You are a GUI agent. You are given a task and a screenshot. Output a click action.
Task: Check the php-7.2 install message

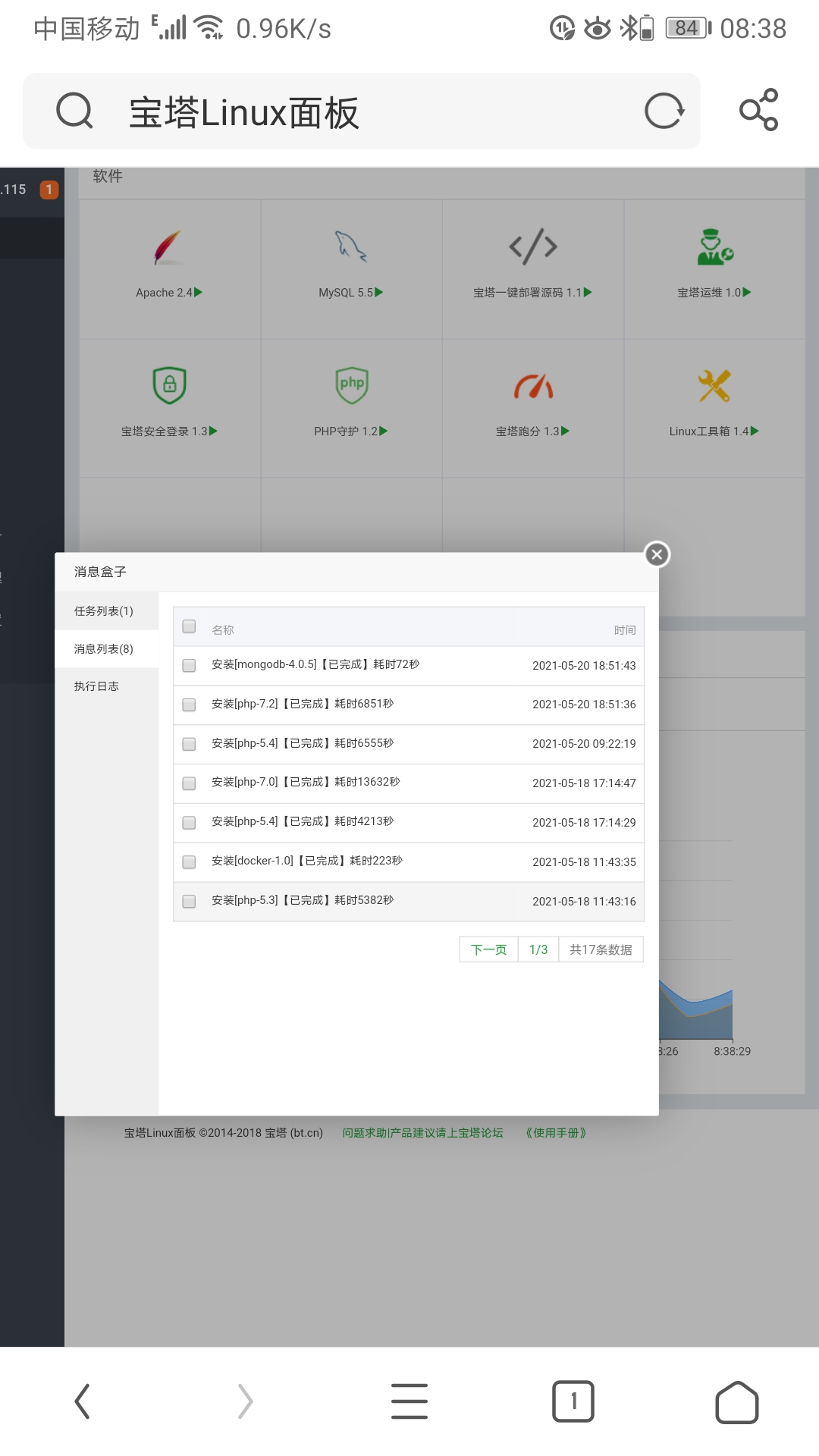click(190, 705)
